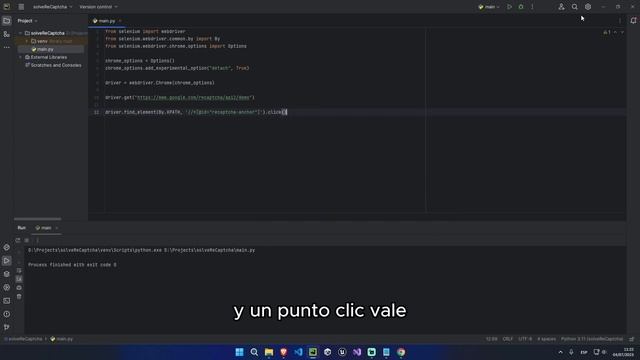Open Python 3.11 interpreter selector in status bar

[592, 339]
